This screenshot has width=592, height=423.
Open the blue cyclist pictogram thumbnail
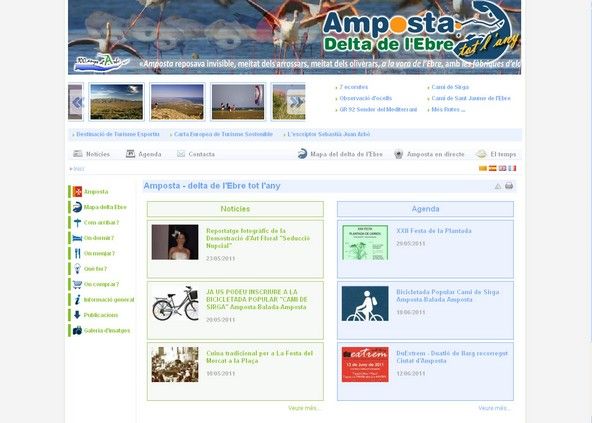click(365, 304)
